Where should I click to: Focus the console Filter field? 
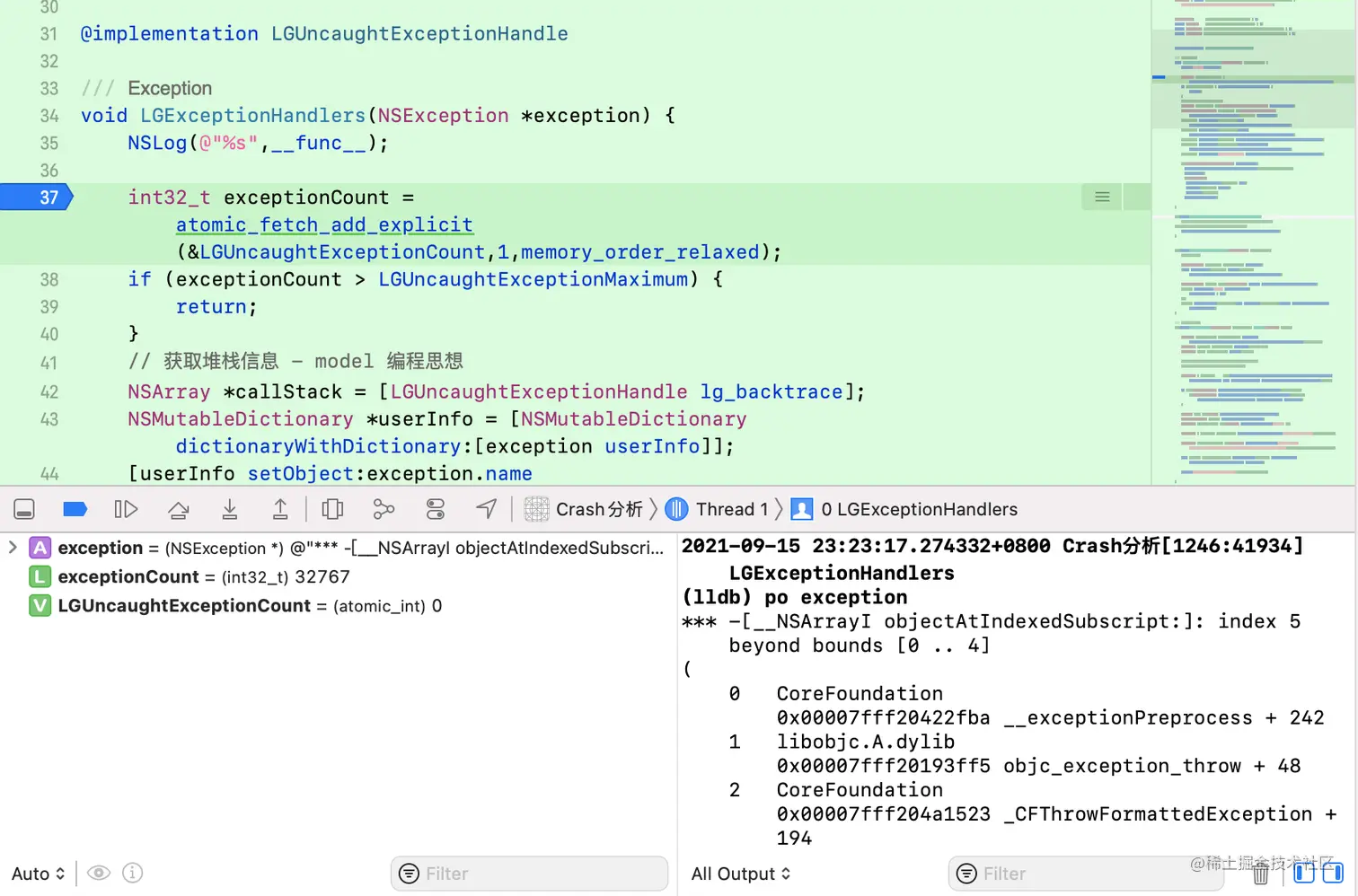(1086, 874)
